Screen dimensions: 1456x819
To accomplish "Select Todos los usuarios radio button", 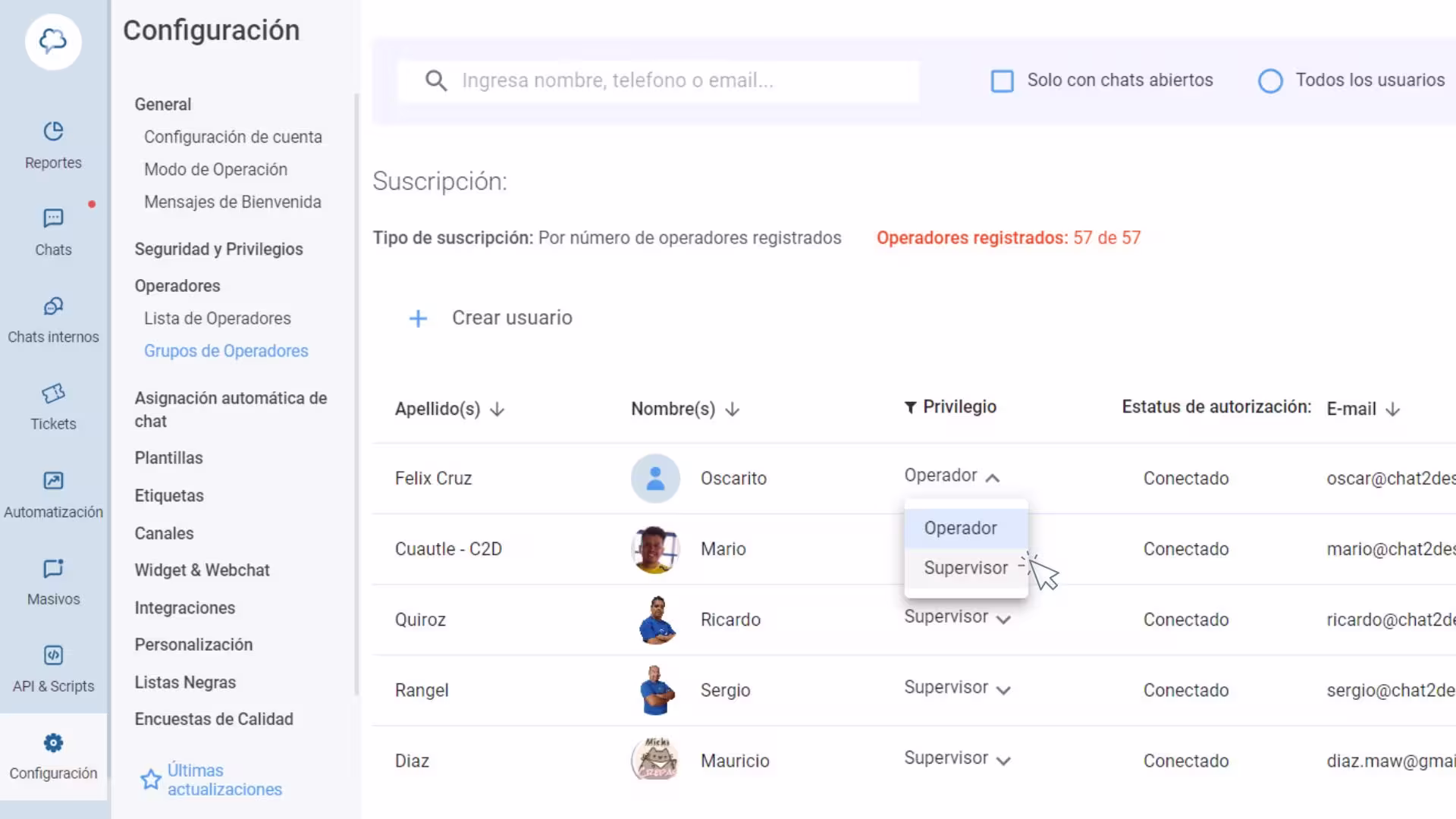I will [x=1270, y=81].
